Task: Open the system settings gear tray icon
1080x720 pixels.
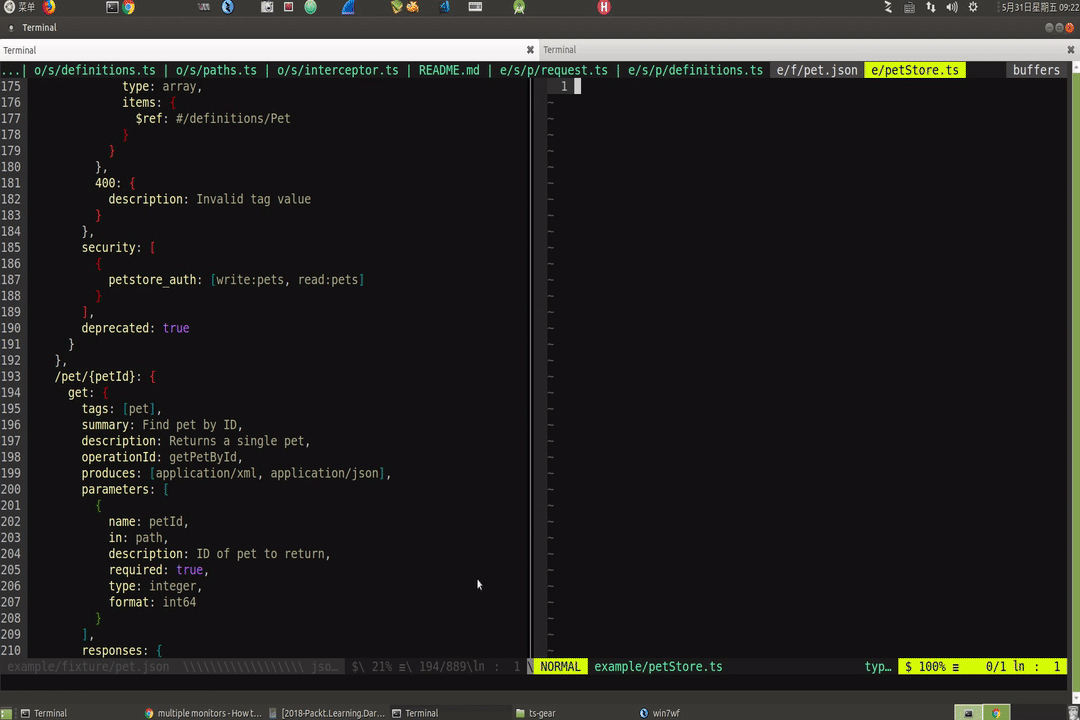Action: click(x=973, y=7)
